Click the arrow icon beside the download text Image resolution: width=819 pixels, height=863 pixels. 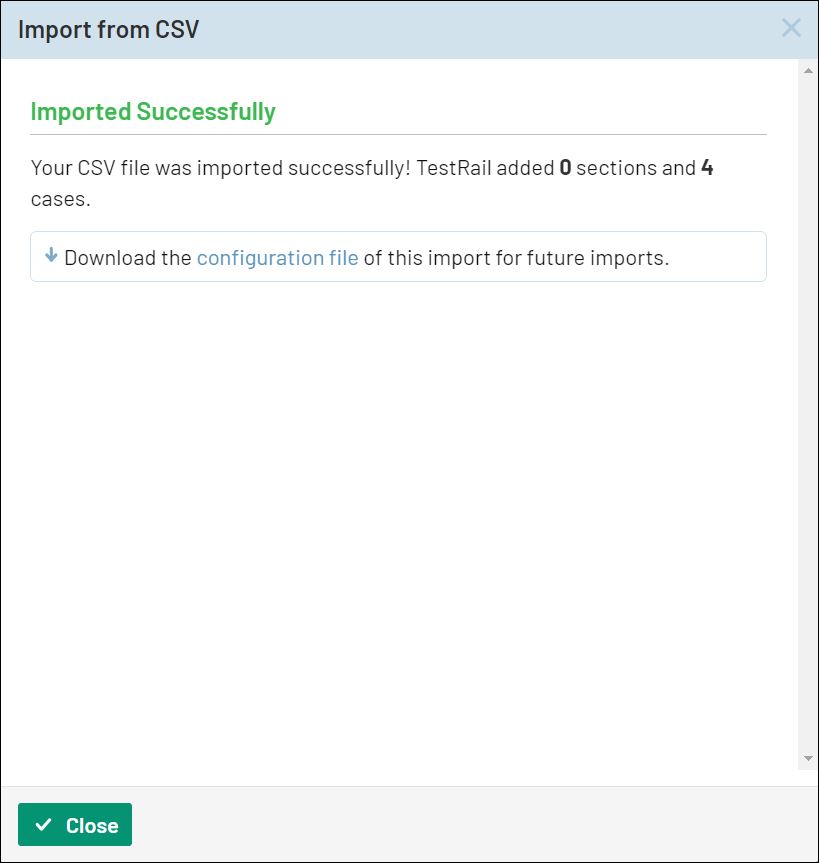tap(50, 257)
